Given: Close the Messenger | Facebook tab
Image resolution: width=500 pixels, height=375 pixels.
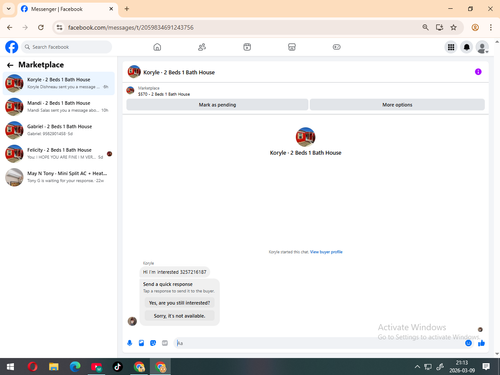Looking at the screenshot, I should point(111,9).
